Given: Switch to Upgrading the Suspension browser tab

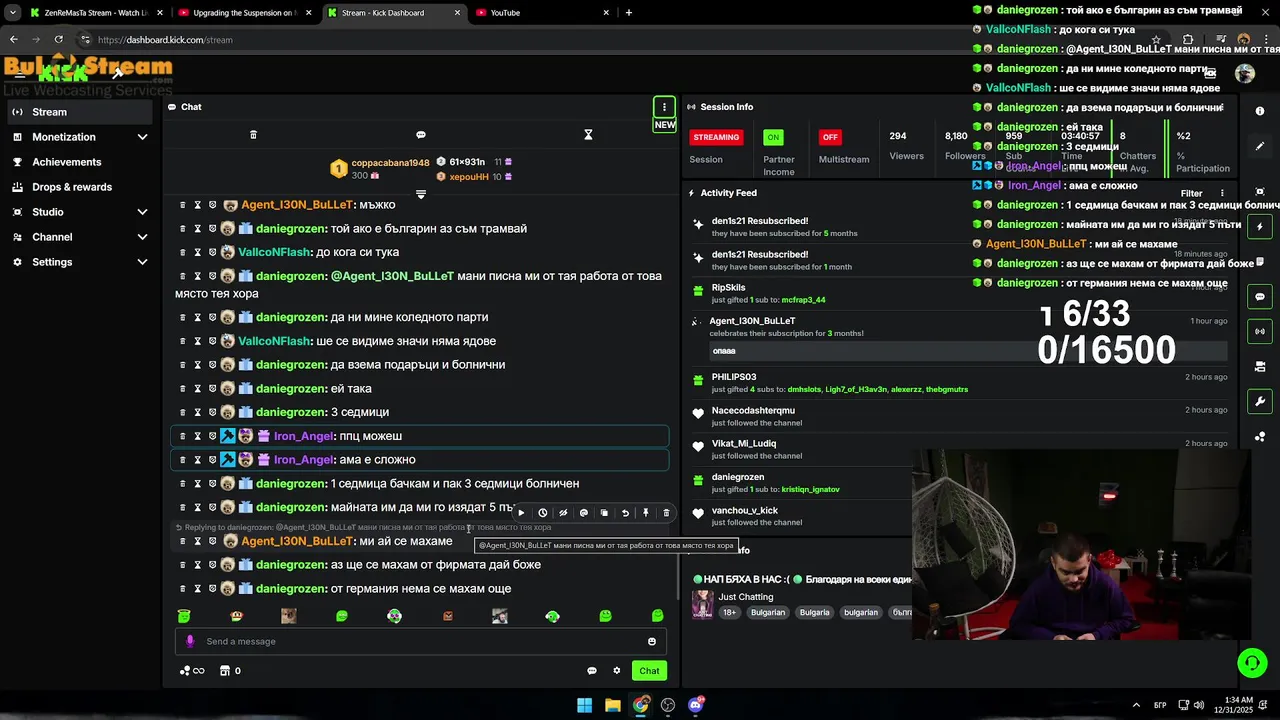Looking at the screenshot, I should coord(244,13).
